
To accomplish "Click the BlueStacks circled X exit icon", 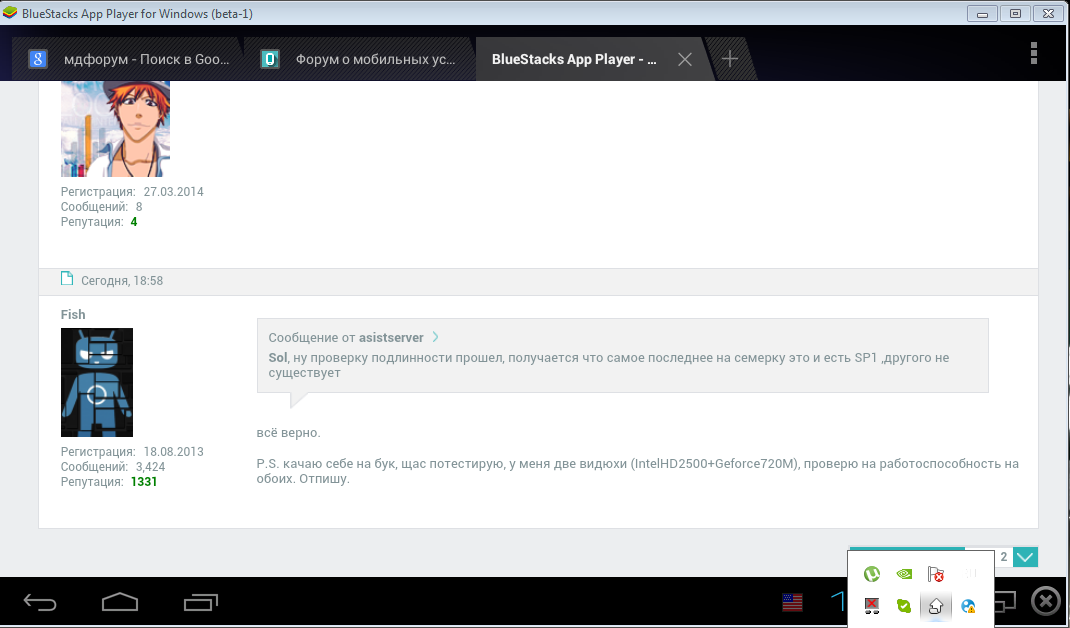I will (1045, 601).
